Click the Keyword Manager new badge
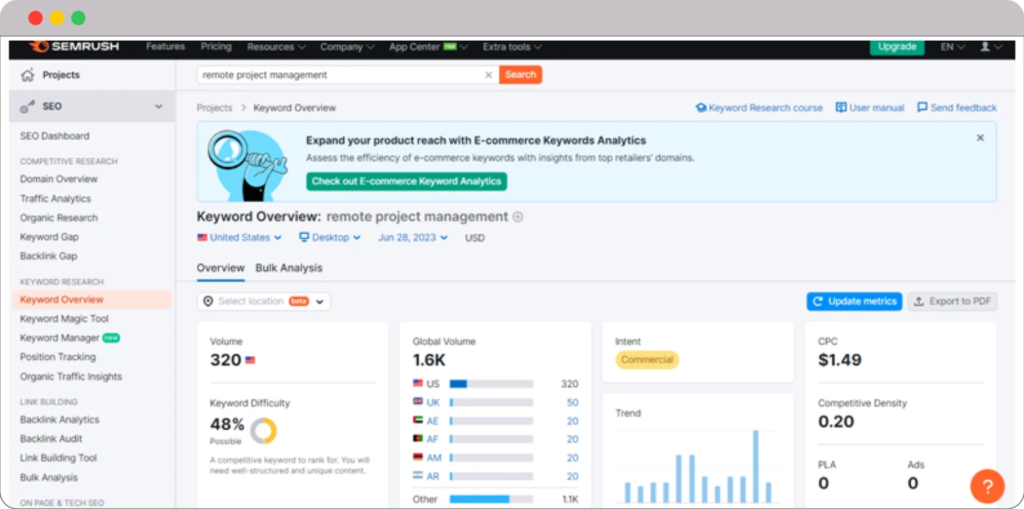The width and height of the screenshot is (1024, 509). coord(111,338)
